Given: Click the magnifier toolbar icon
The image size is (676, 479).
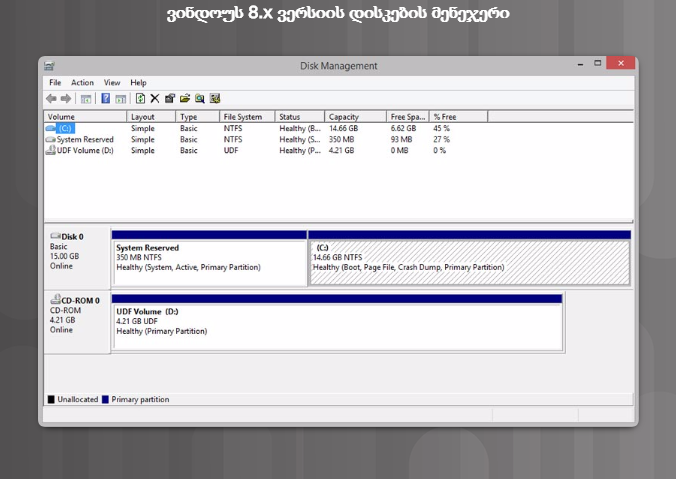Looking at the screenshot, I should pyautogui.click(x=200, y=98).
